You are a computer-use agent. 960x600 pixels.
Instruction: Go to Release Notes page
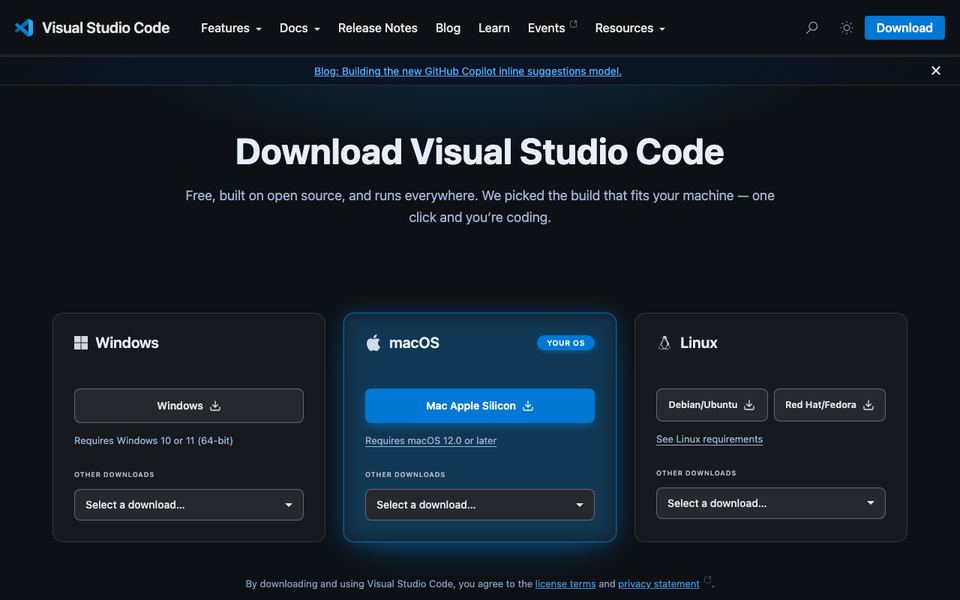[x=378, y=28]
